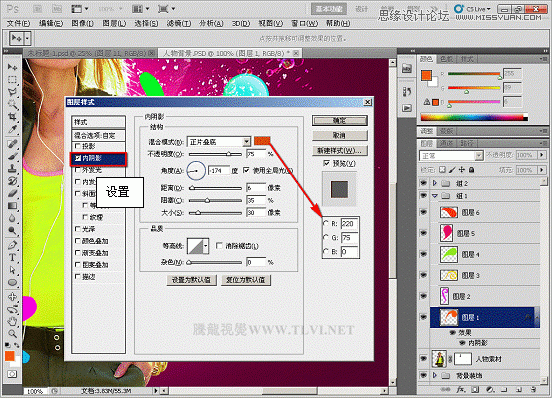Select the Dodge tool
Viewport: 552px width, 398px height.
12,230
